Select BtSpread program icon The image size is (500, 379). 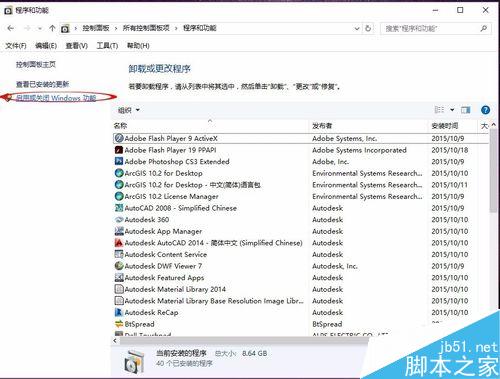click(119, 324)
